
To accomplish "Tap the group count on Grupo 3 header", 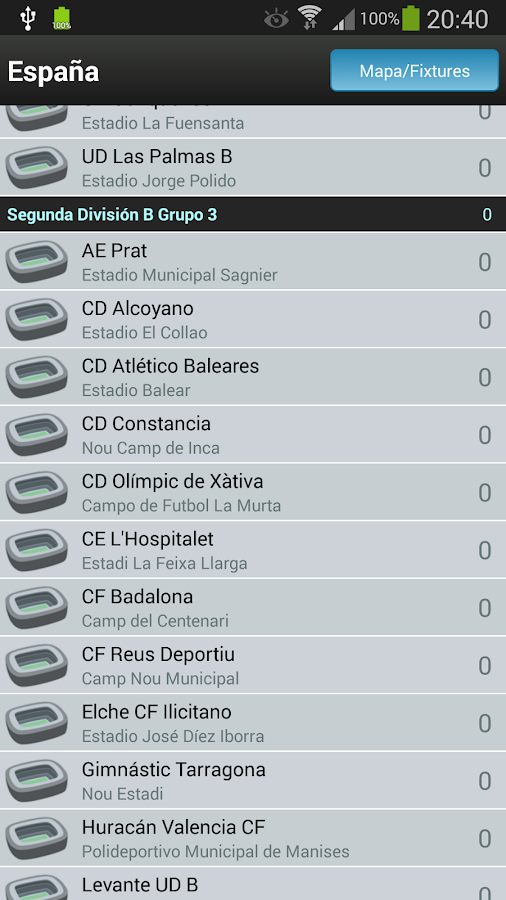I will pyautogui.click(x=487, y=215).
